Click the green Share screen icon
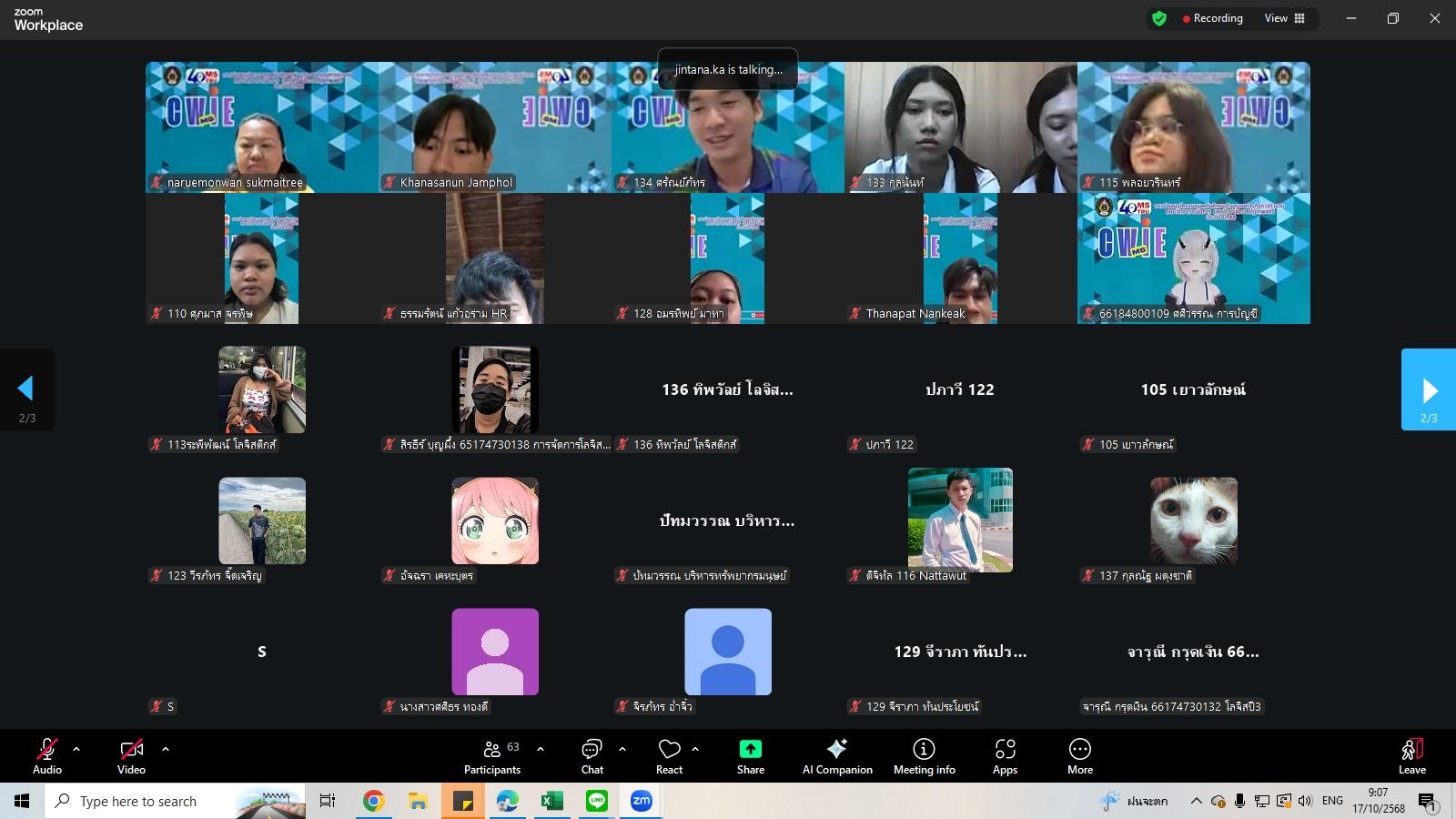The width and height of the screenshot is (1456, 819). 750,749
